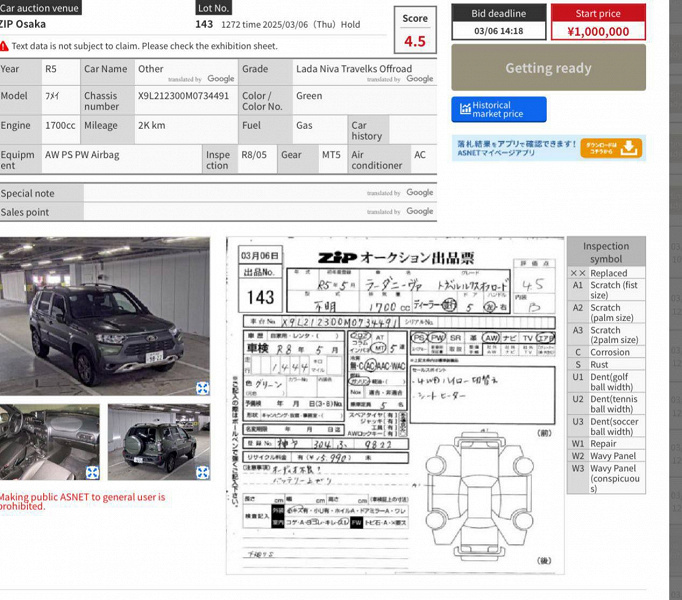Click chart icon on Historical market price
Image resolution: width=682 pixels, height=600 pixels.
(465, 108)
